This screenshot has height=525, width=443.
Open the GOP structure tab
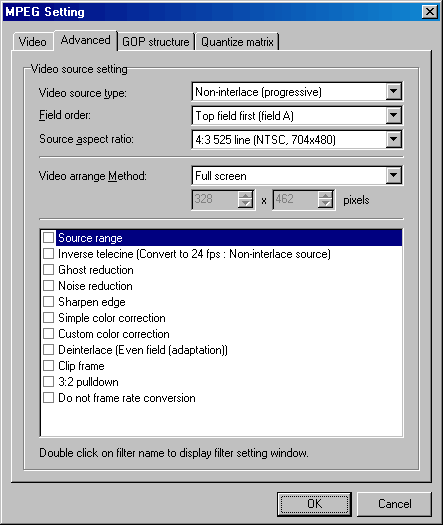click(x=156, y=42)
